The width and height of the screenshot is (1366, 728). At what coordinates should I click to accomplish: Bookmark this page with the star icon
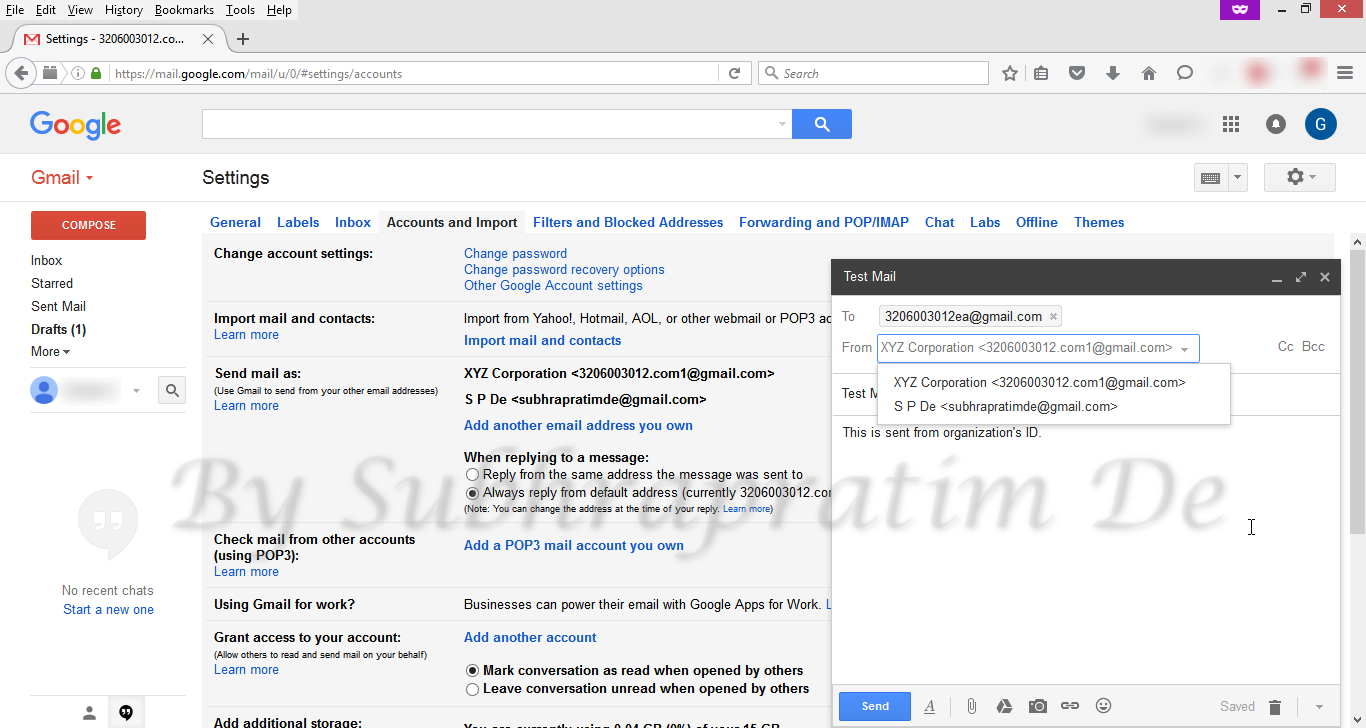[1010, 73]
